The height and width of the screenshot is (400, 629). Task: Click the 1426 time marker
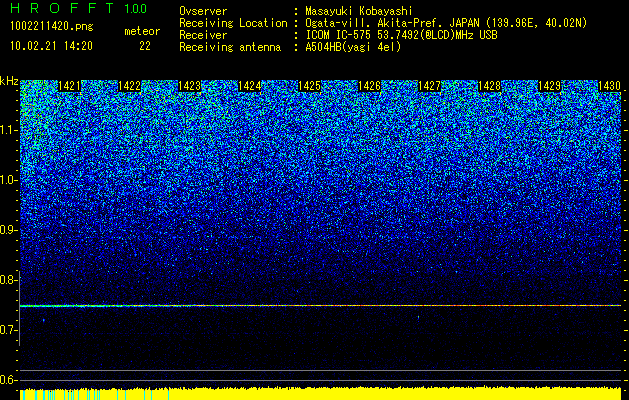click(369, 86)
